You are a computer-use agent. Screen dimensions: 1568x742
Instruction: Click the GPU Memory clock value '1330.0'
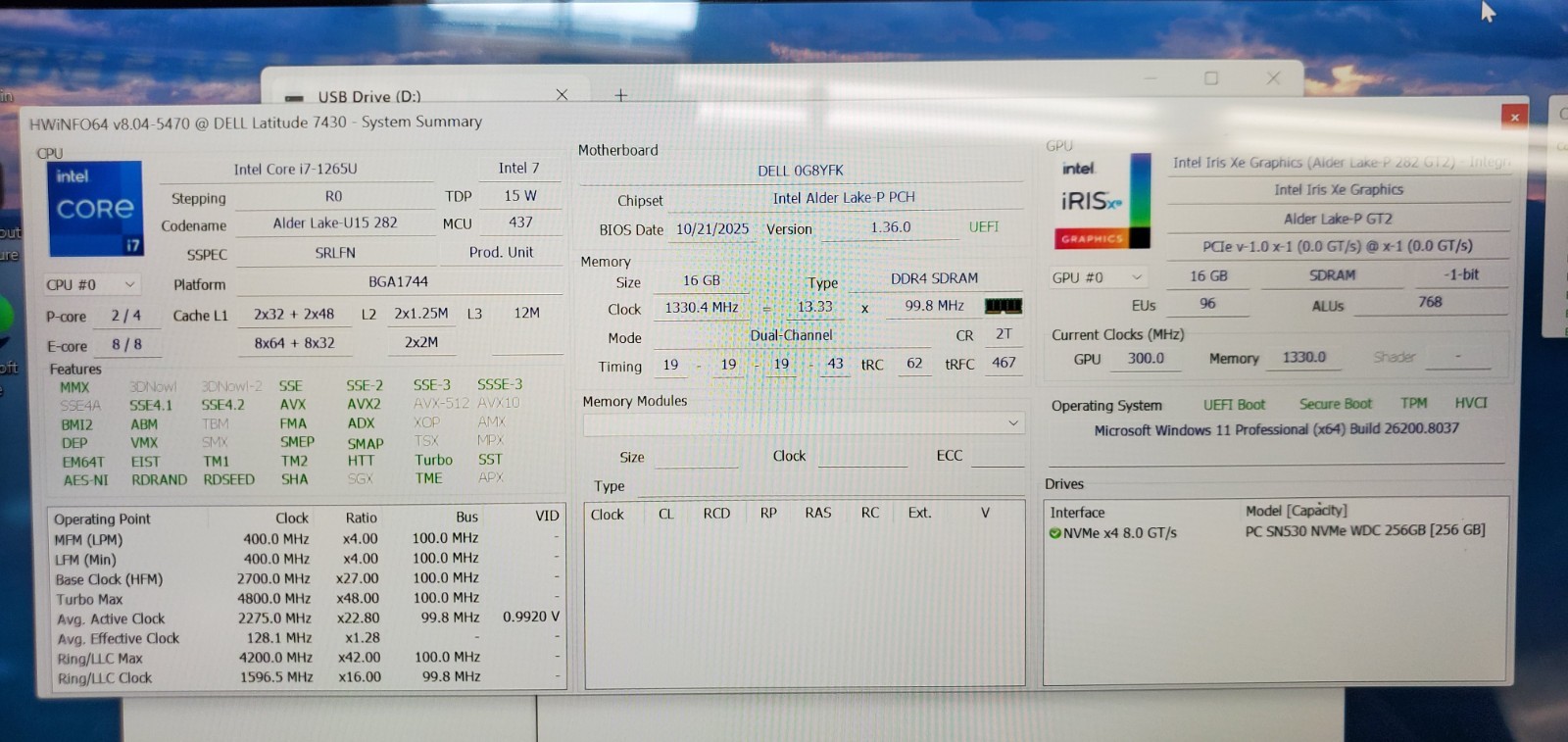[1303, 358]
